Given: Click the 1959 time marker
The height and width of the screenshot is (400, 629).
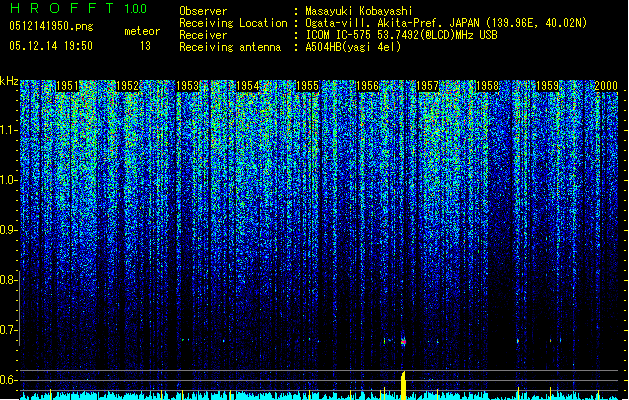Looking at the screenshot, I should click(x=548, y=86).
